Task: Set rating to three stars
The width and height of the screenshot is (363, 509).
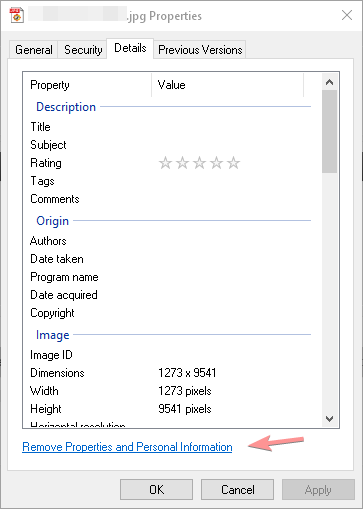Action: (199, 163)
